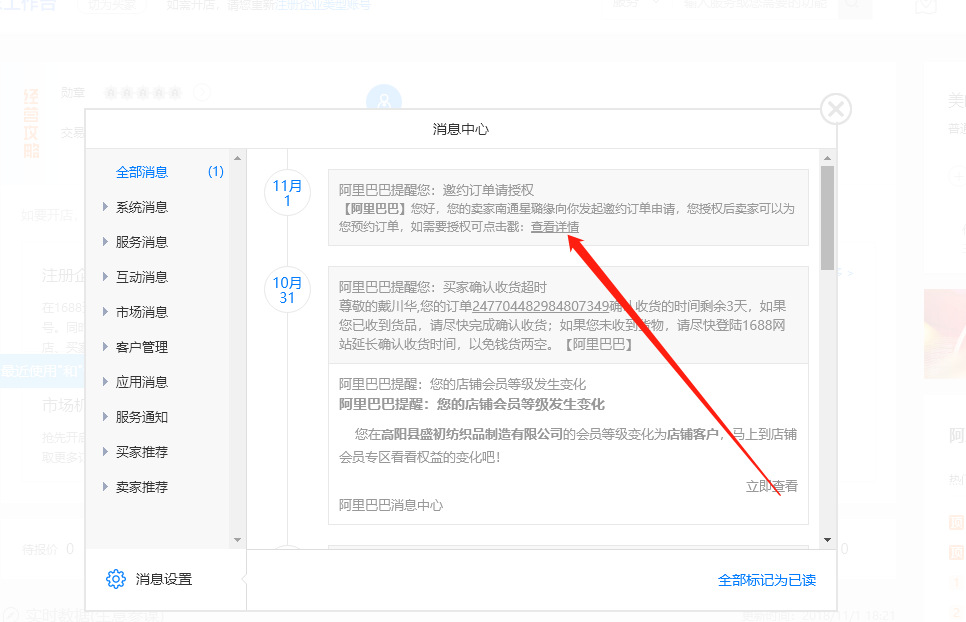Open 客户管理 category
The height and width of the screenshot is (622, 966).
point(142,347)
